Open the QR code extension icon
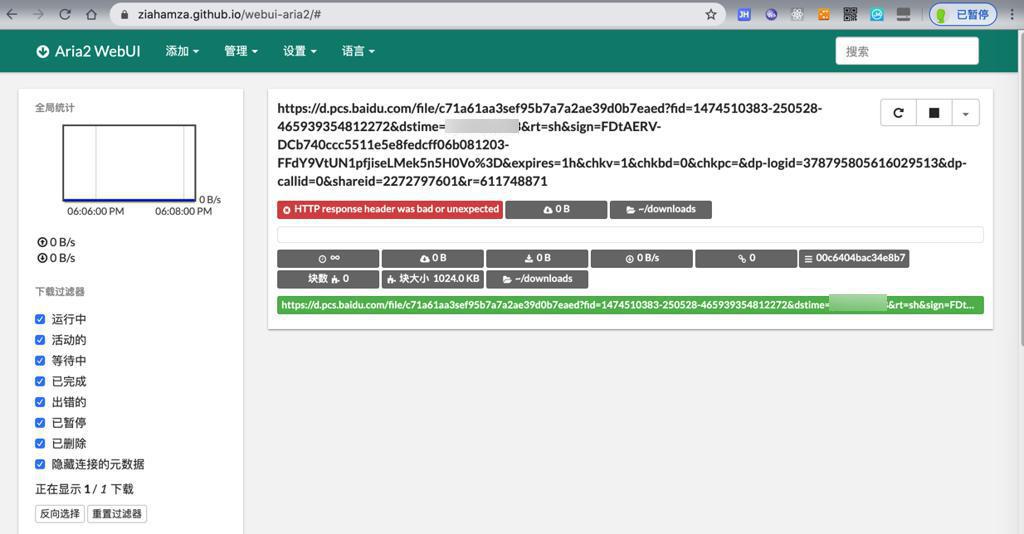The image size is (1024, 534). [850, 14]
